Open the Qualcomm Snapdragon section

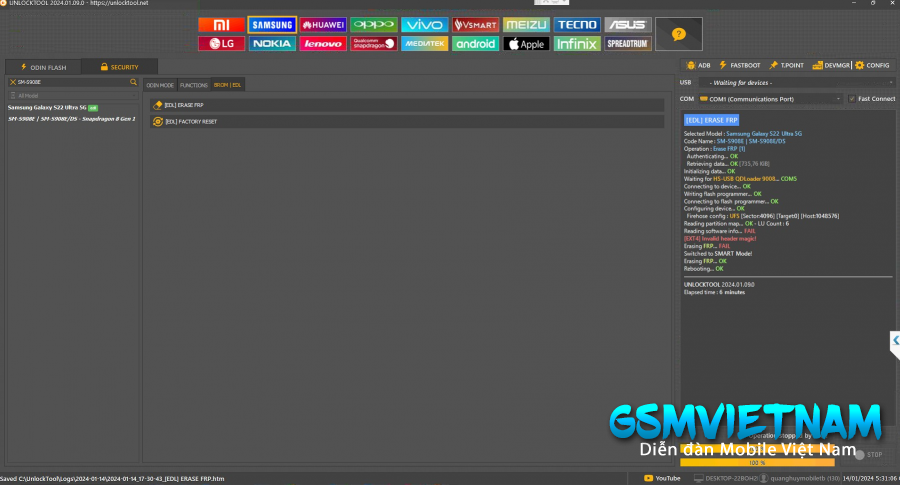click(374, 44)
